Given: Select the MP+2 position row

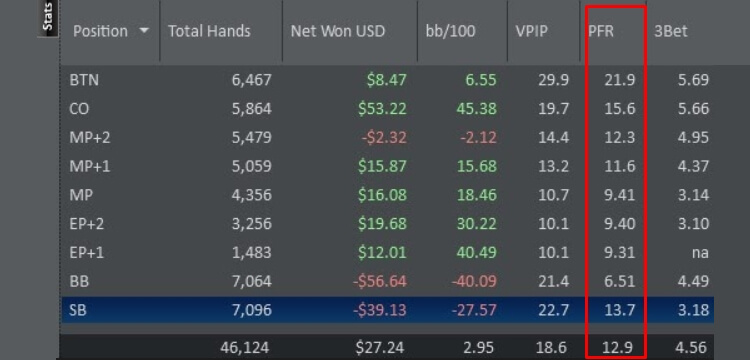Looking at the screenshot, I should pyautogui.click(x=387, y=137).
